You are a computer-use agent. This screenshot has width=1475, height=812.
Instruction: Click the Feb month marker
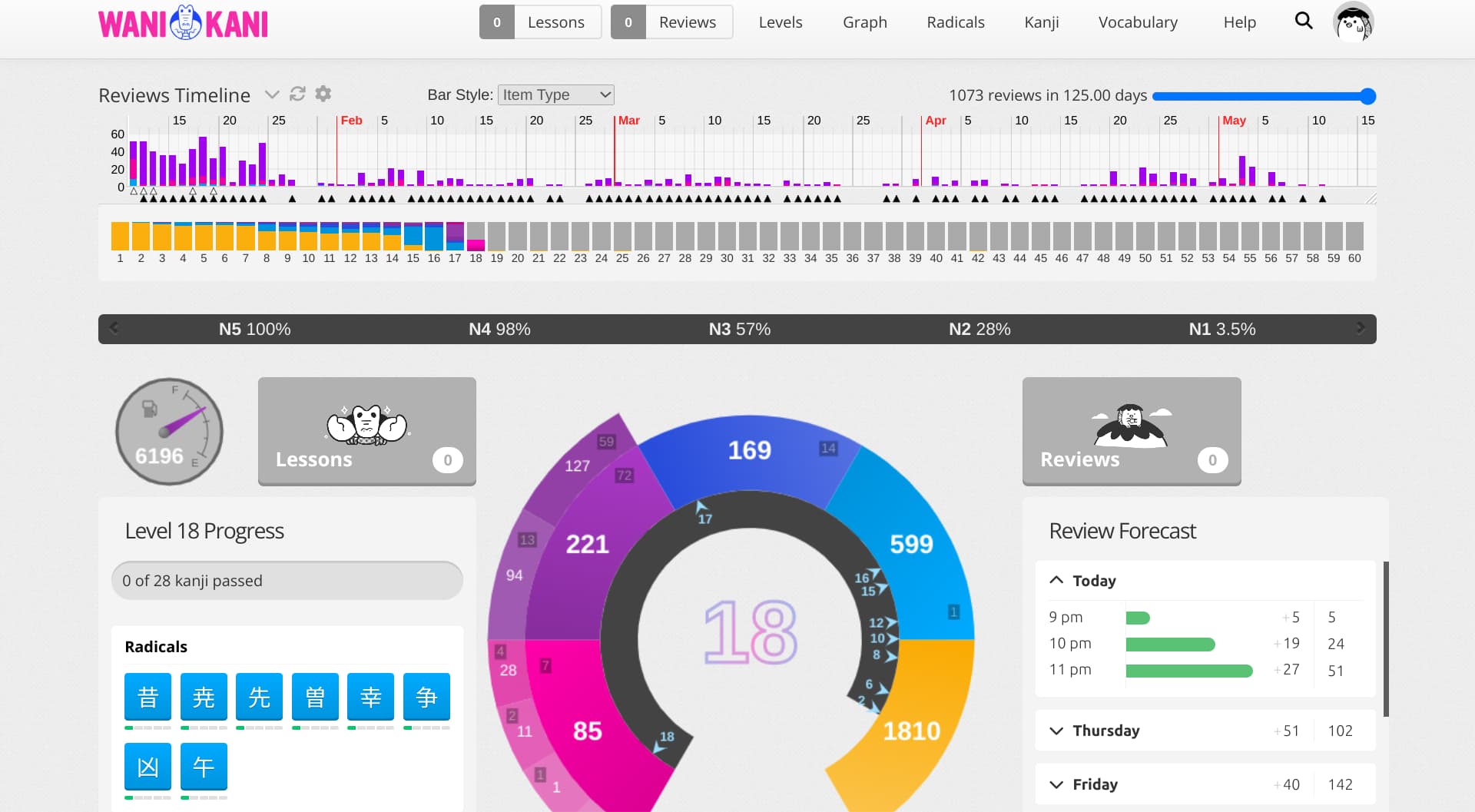point(351,121)
